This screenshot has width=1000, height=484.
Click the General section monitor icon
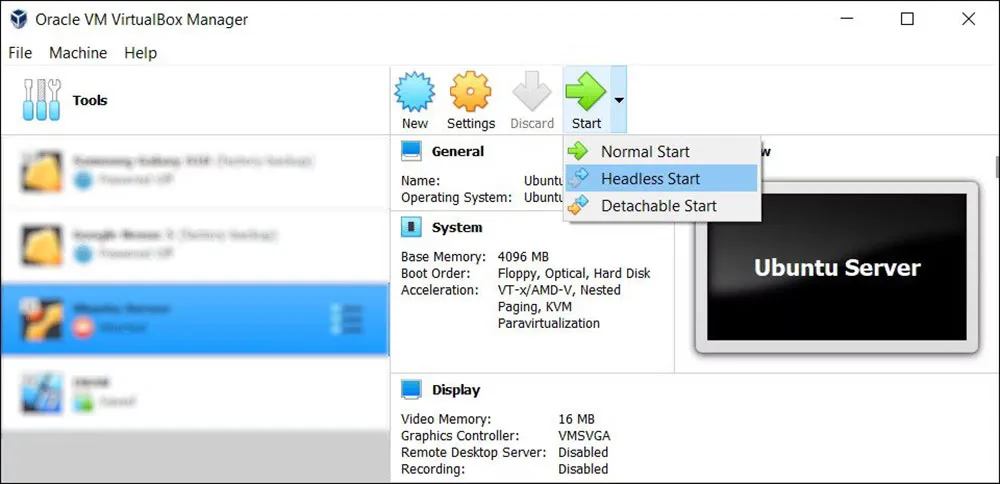pos(411,151)
